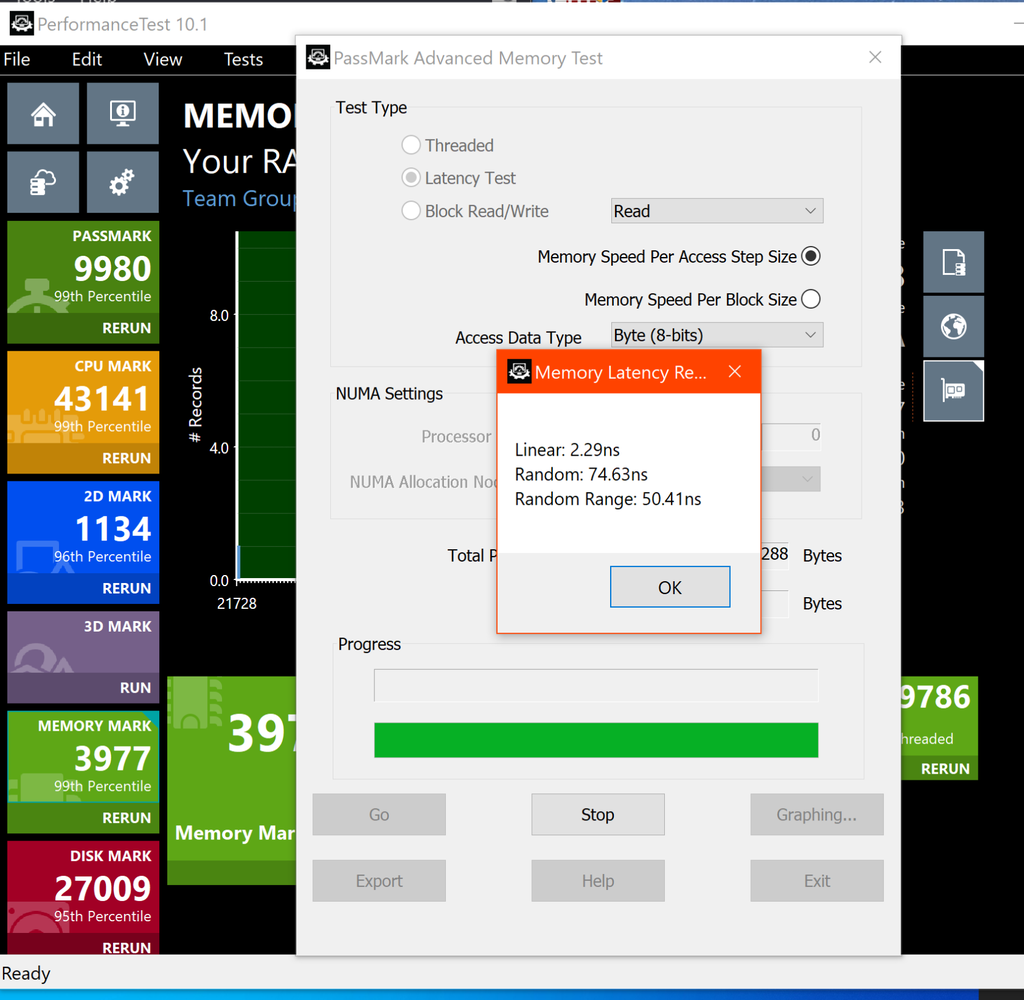Rerun the Threaded memory test tile

coord(945,769)
